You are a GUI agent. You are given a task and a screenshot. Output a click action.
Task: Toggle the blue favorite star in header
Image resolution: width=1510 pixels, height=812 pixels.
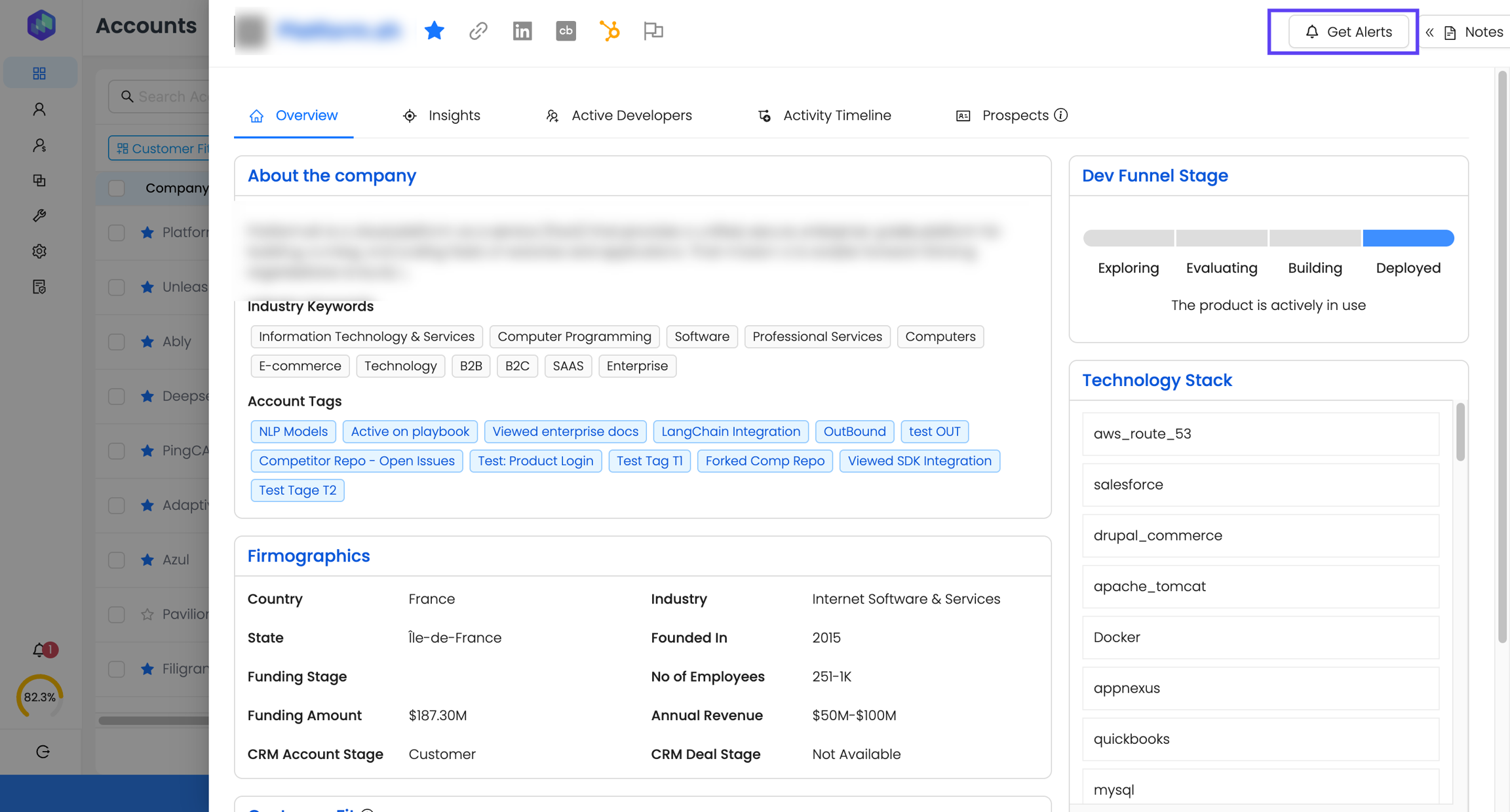(434, 31)
